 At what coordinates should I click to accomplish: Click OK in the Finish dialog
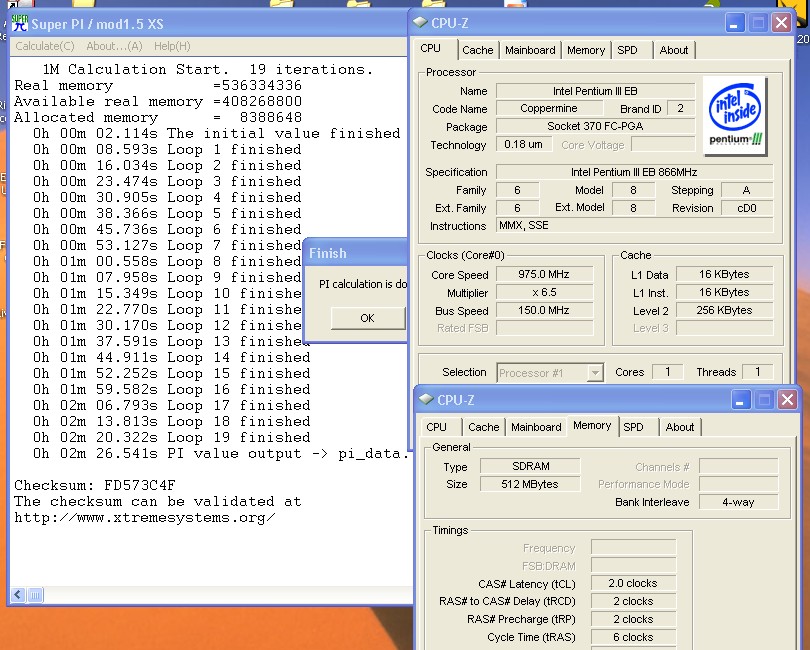pos(368,318)
